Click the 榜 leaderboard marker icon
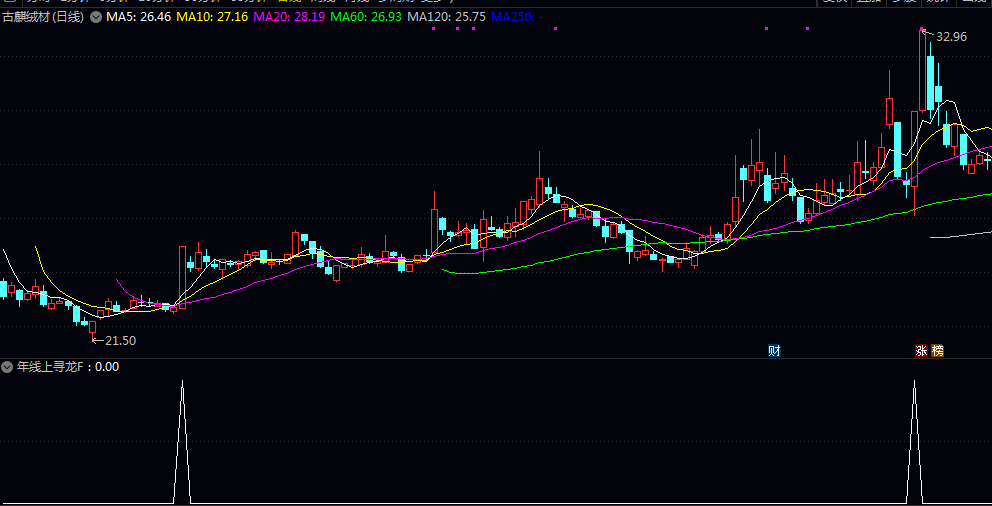This screenshot has height=506, width=992. click(937, 350)
